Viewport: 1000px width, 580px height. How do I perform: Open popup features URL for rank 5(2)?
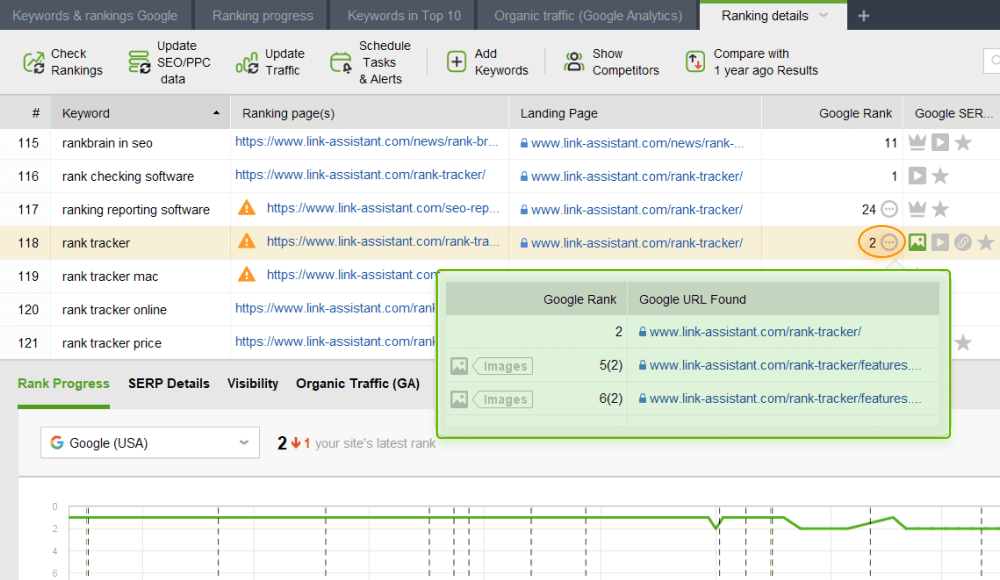point(785,365)
